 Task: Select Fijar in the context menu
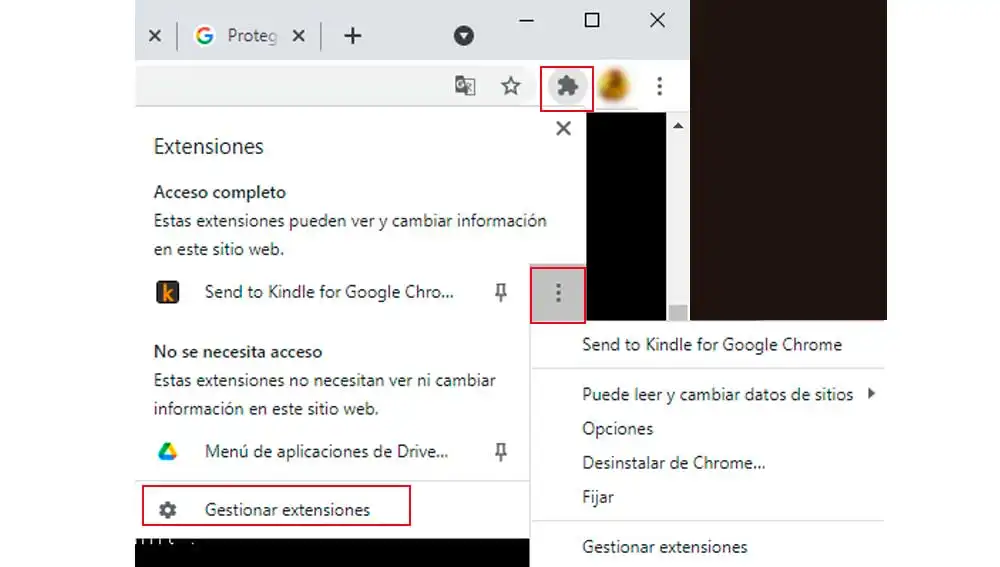[x=598, y=497]
